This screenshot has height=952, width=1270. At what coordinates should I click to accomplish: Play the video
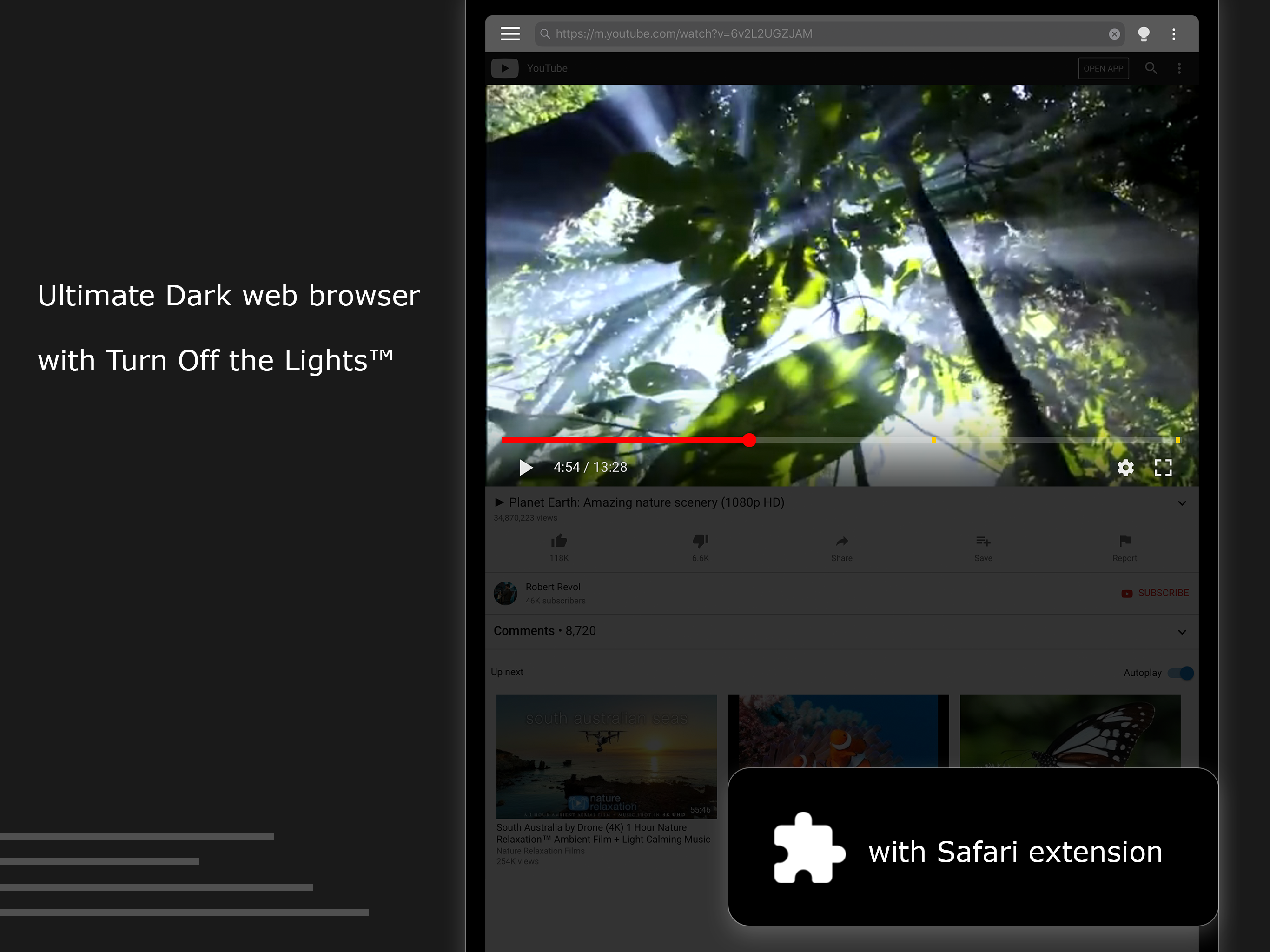click(525, 467)
